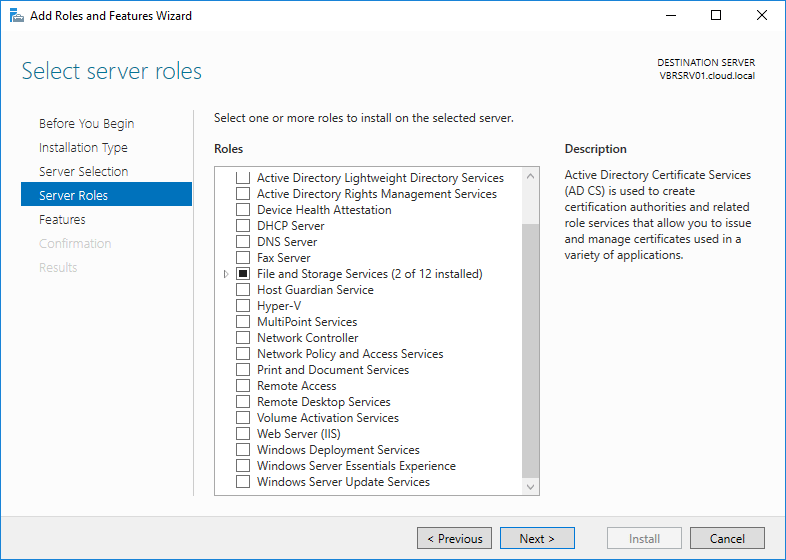Screen dimensions: 786x560
Task: Cancel the Add Roles wizard
Action: click(x=727, y=538)
